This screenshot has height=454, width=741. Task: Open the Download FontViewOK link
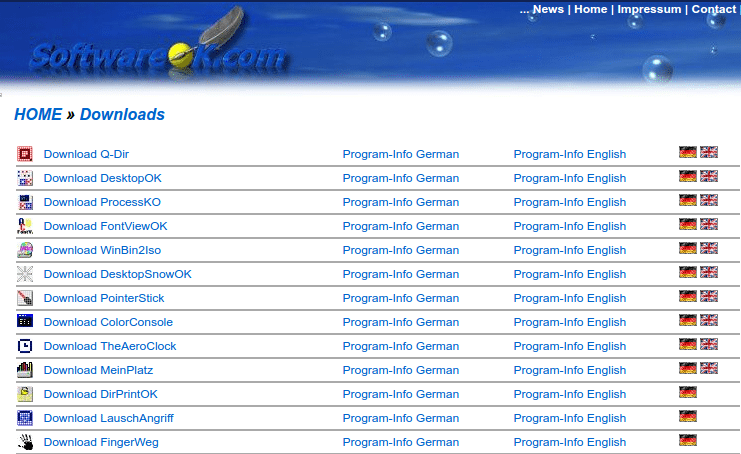105,226
